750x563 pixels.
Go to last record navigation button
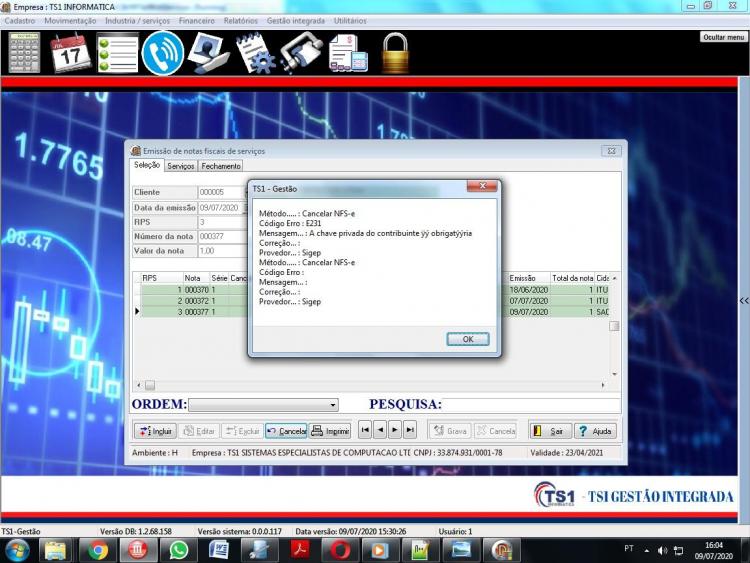410,430
